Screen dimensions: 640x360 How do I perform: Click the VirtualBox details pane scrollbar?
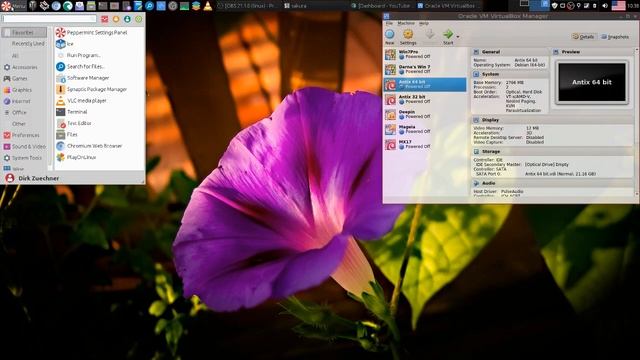click(636, 122)
